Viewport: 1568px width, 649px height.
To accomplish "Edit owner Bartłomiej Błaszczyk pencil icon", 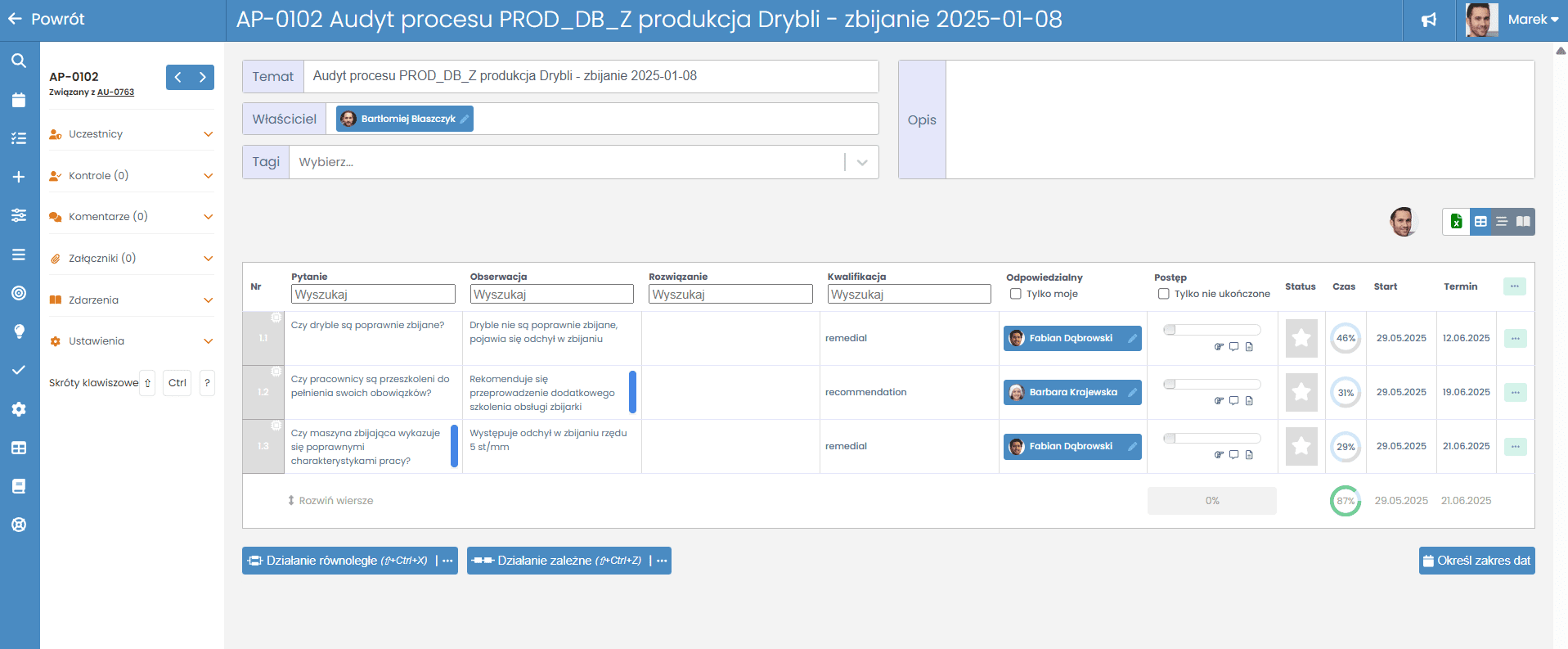I will click(465, 119).
